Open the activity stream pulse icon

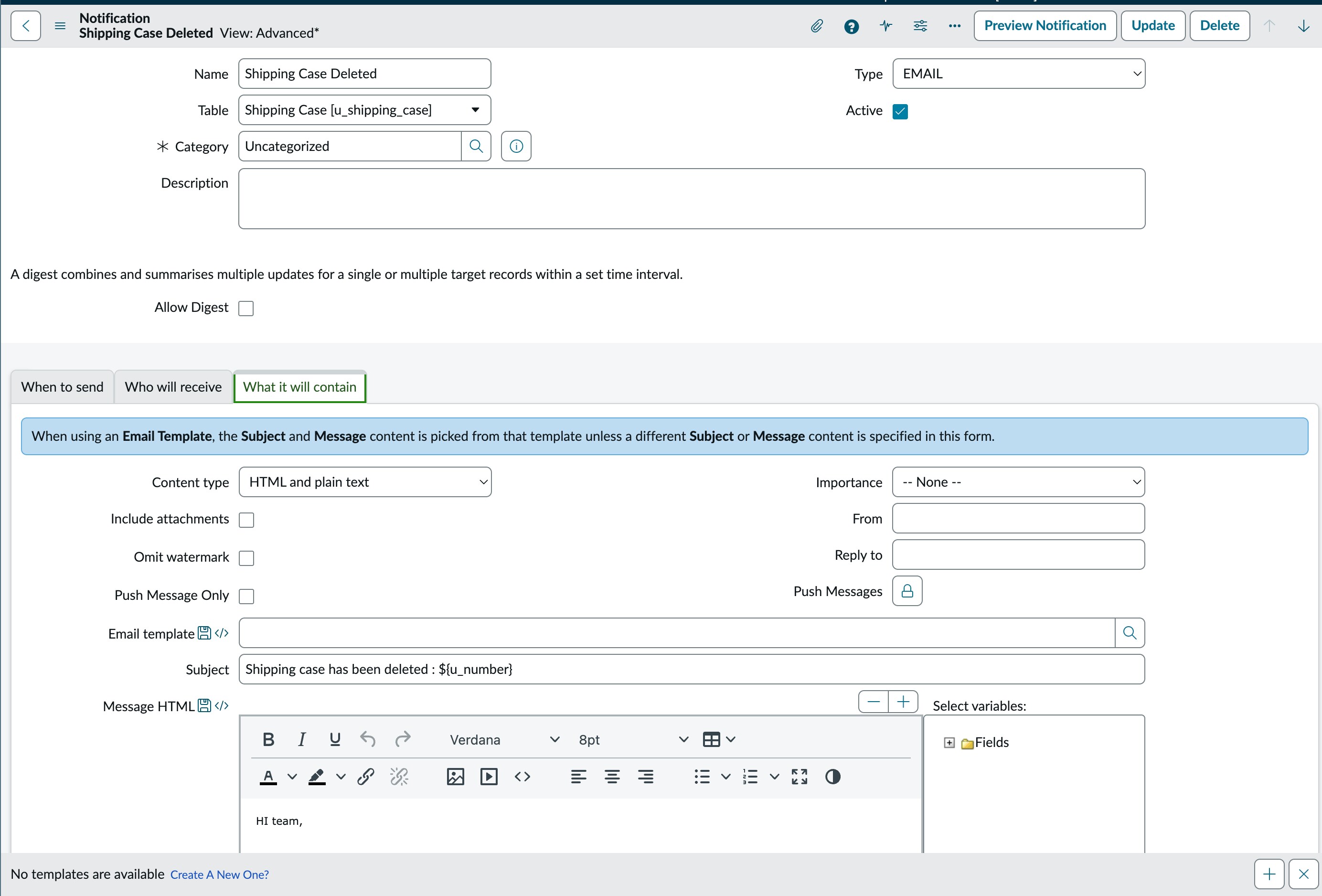885,26
